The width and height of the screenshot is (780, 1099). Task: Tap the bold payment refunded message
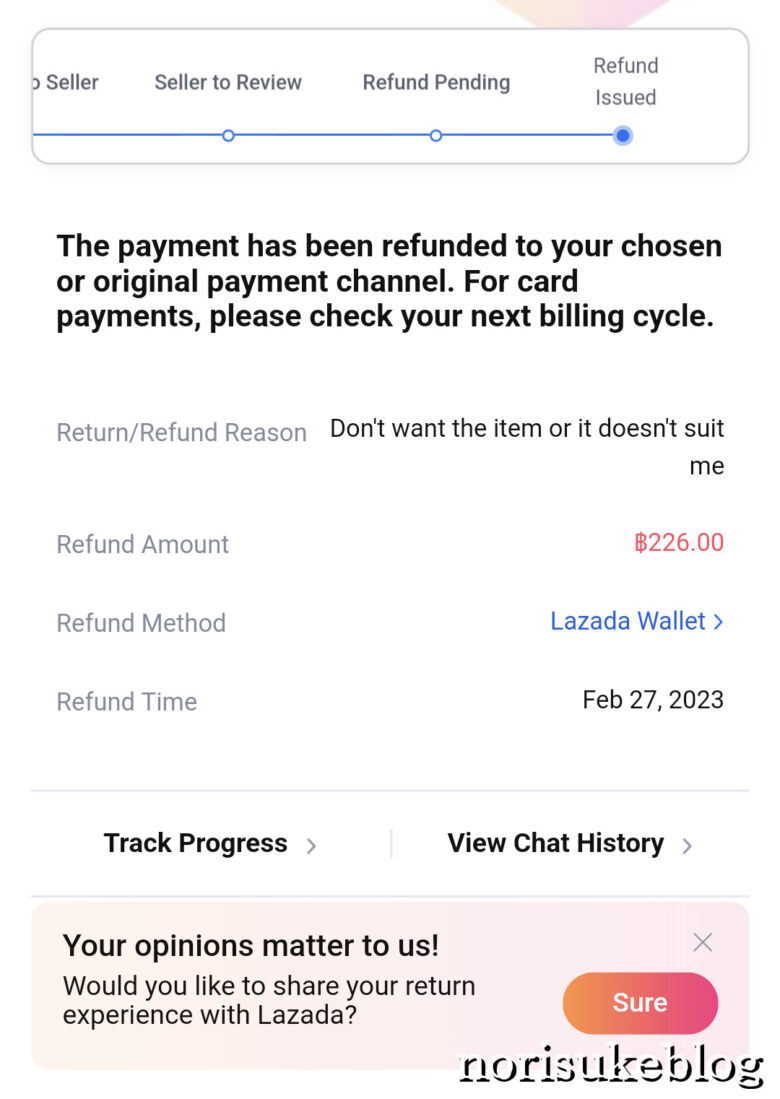point(389,281)
